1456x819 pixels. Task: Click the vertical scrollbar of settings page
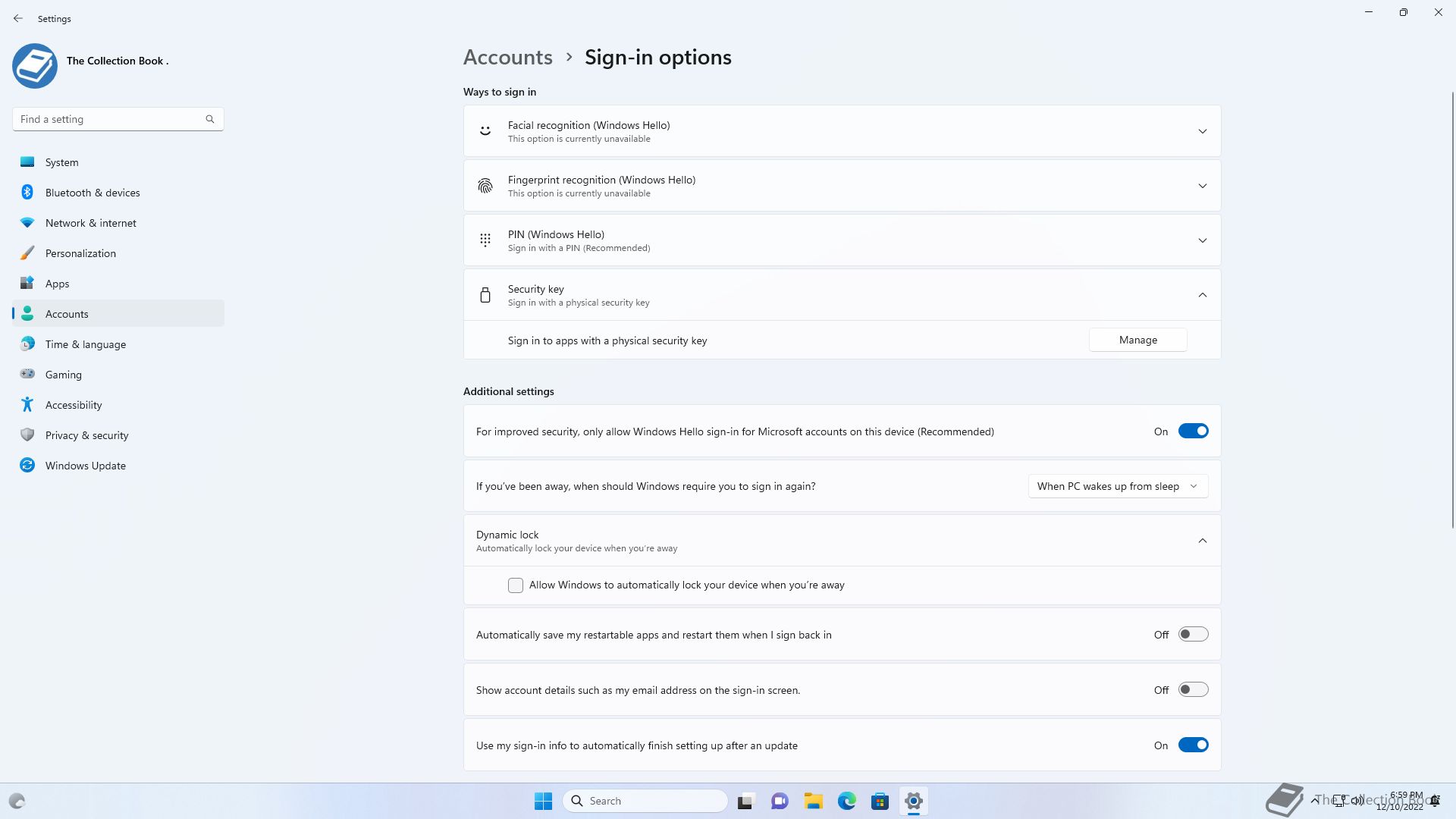[1452, 309]
